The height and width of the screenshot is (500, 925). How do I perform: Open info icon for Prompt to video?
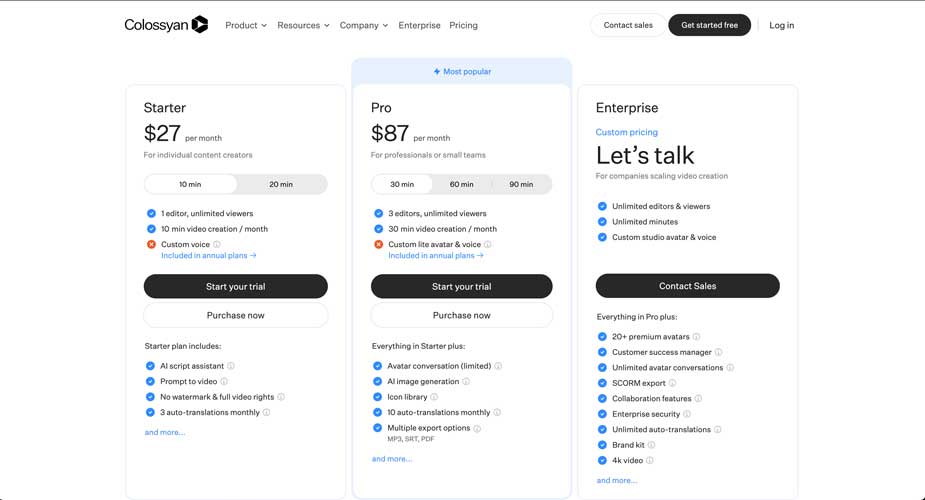pos(224,381)
